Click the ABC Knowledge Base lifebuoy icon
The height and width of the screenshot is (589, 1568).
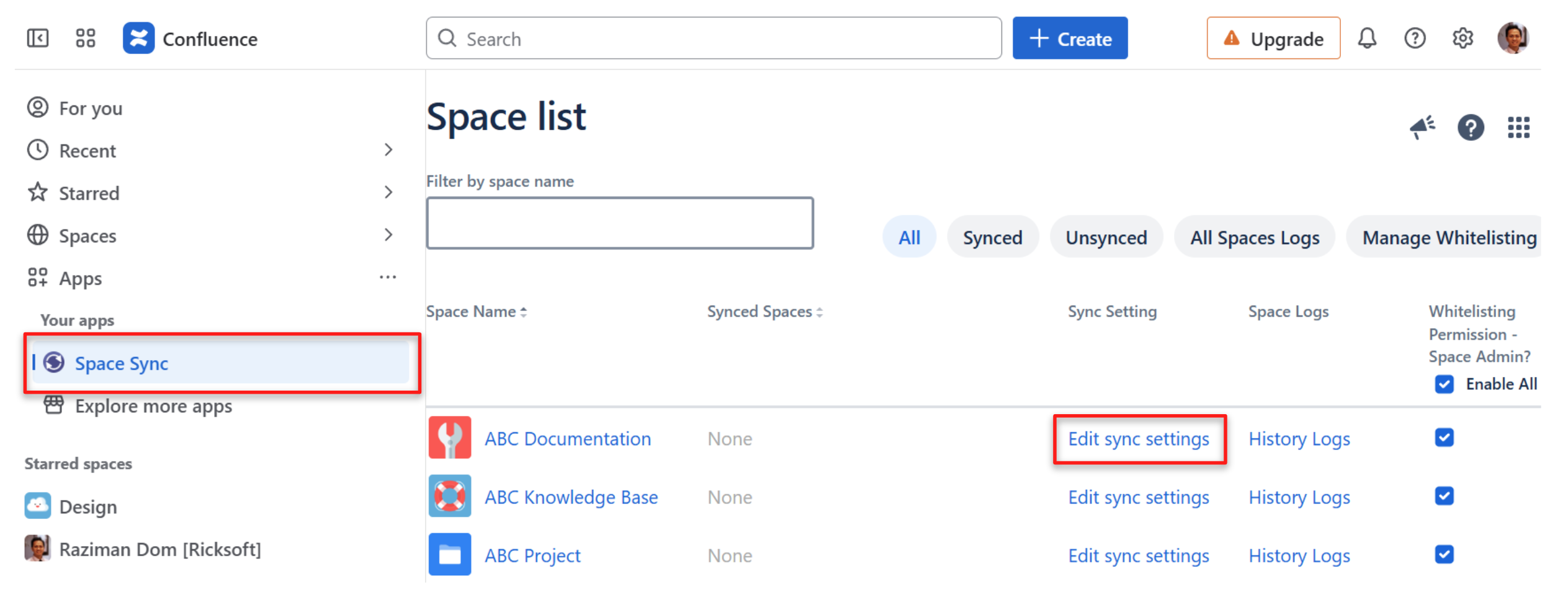(x=449, y=497)
